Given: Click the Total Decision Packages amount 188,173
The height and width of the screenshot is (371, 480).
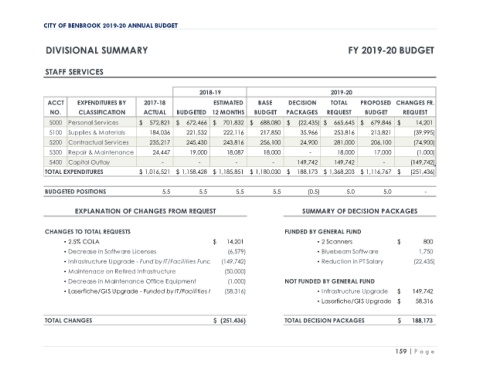Looking at the screenshot, I should 422,321.
